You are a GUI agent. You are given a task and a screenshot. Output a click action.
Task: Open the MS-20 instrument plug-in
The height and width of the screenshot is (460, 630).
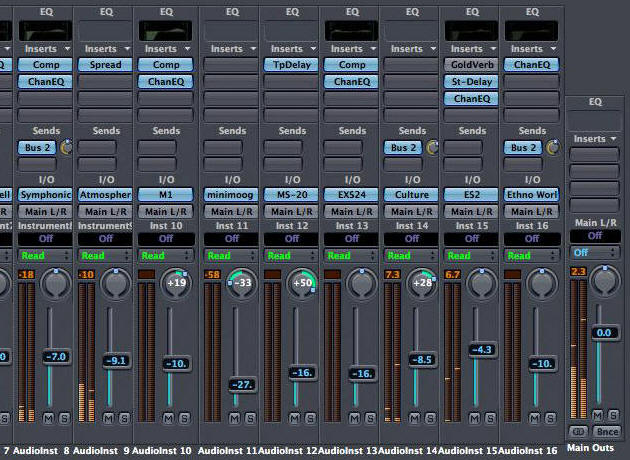pyautogui.click(x=291, y=195)
